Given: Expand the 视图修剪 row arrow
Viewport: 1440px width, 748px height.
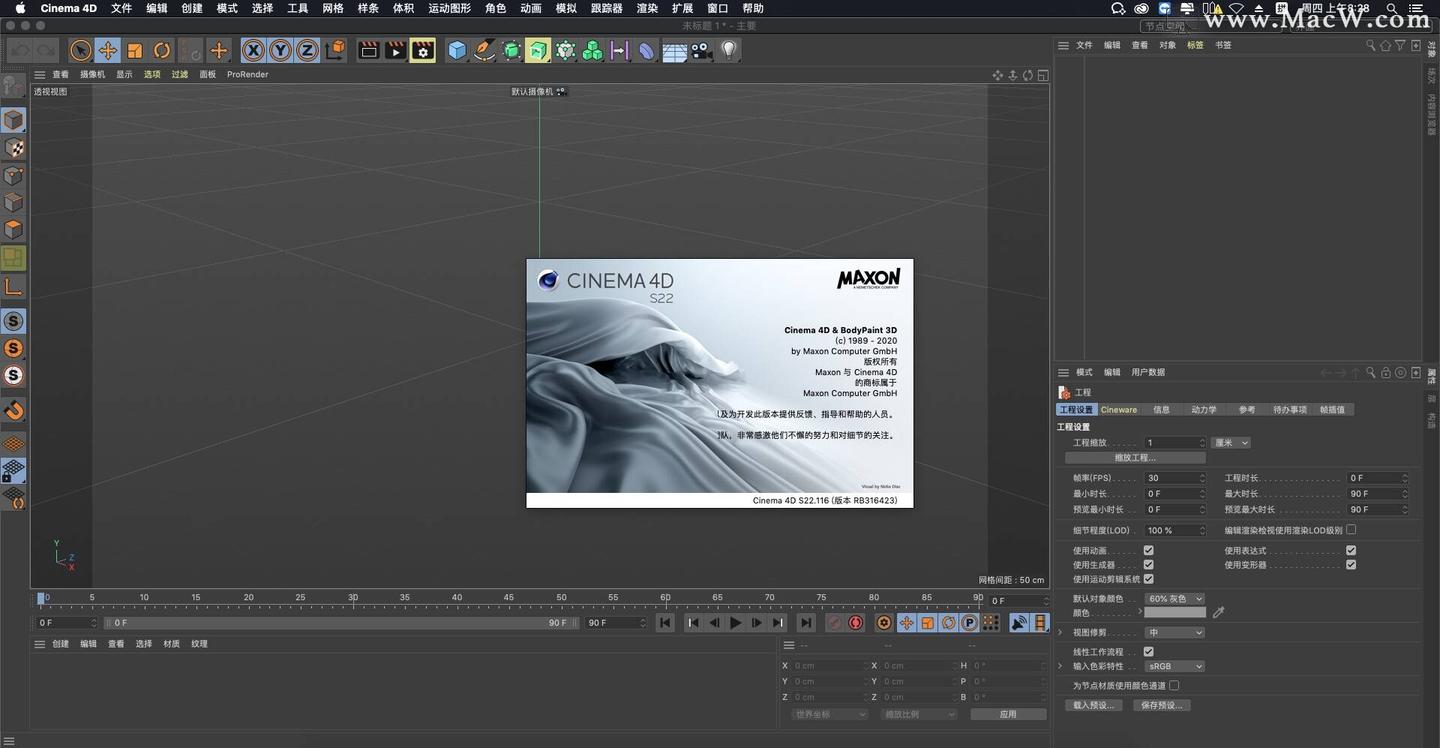Looking at the screenshot, I should (x=1061, y=633).
